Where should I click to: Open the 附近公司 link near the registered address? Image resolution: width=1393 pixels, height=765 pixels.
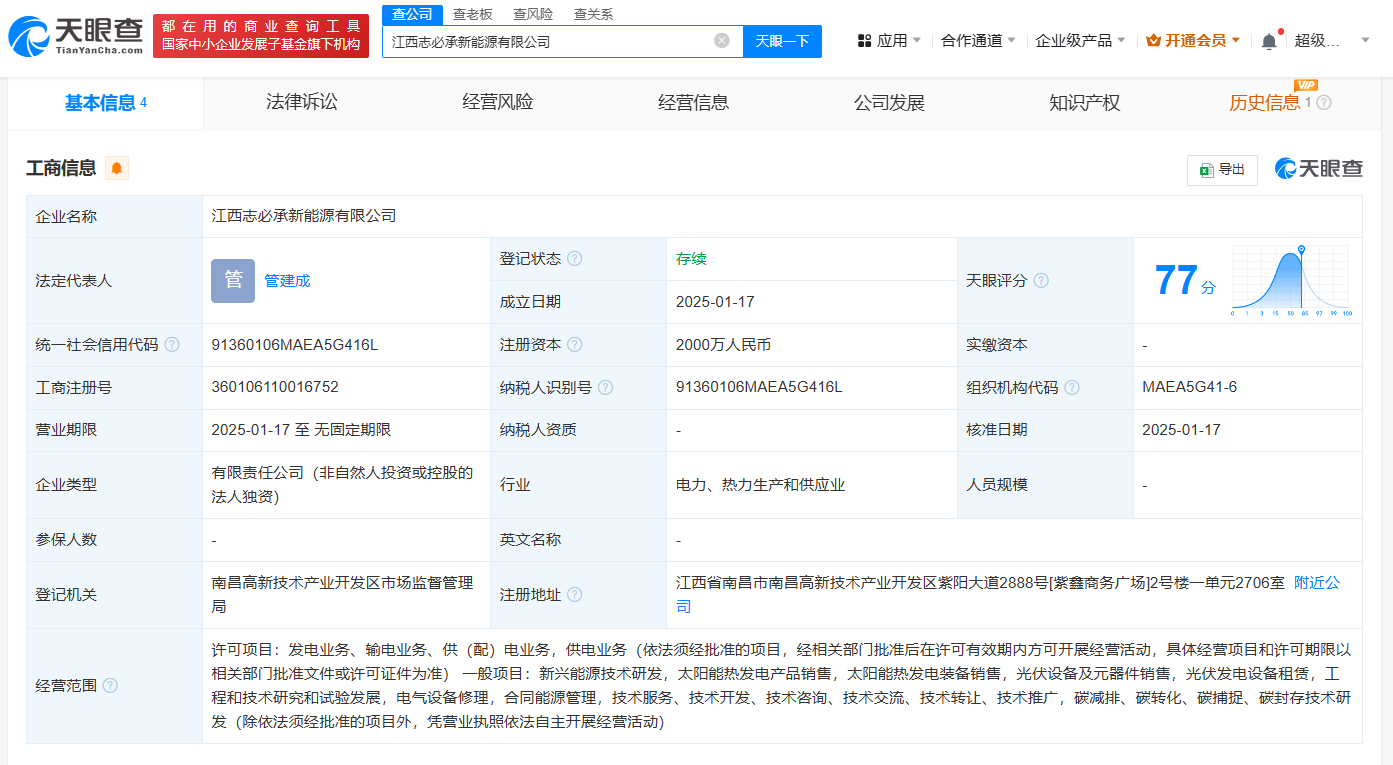pyautogui.click(x=1315, y=583)
